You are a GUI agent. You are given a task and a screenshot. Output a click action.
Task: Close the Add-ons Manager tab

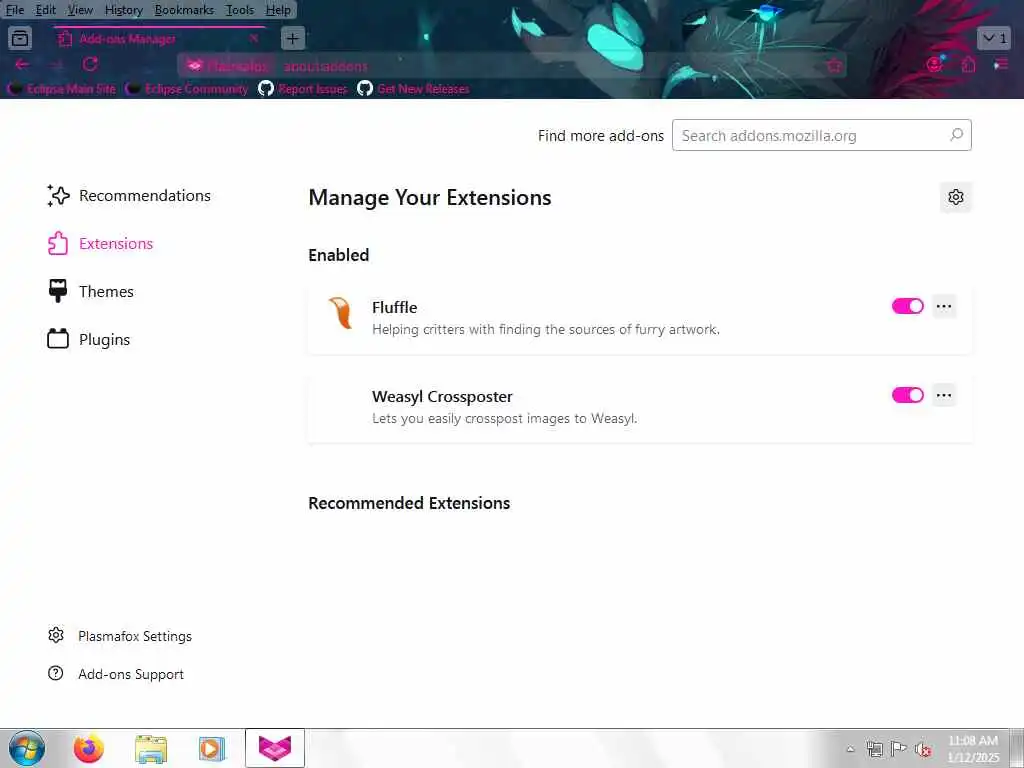tap(254, 39)
